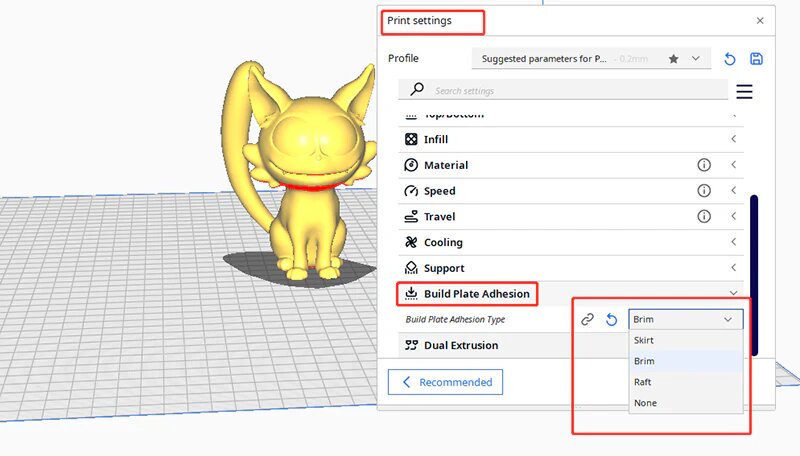Image resolution: width=800 pixels, height=456 pixels.
Task: Close the Print settings panel
Action: [x=760, y=20]
